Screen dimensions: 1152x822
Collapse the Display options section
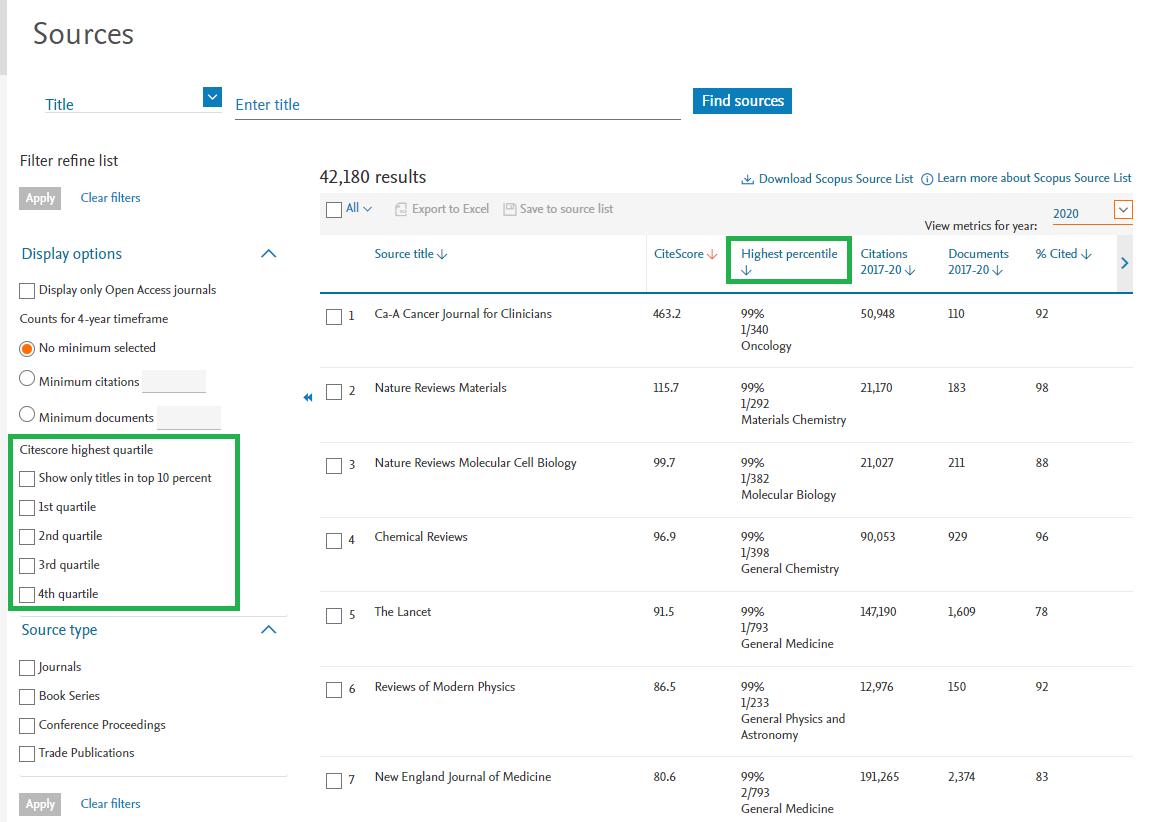pyautogui.click(x=268, y=254)
